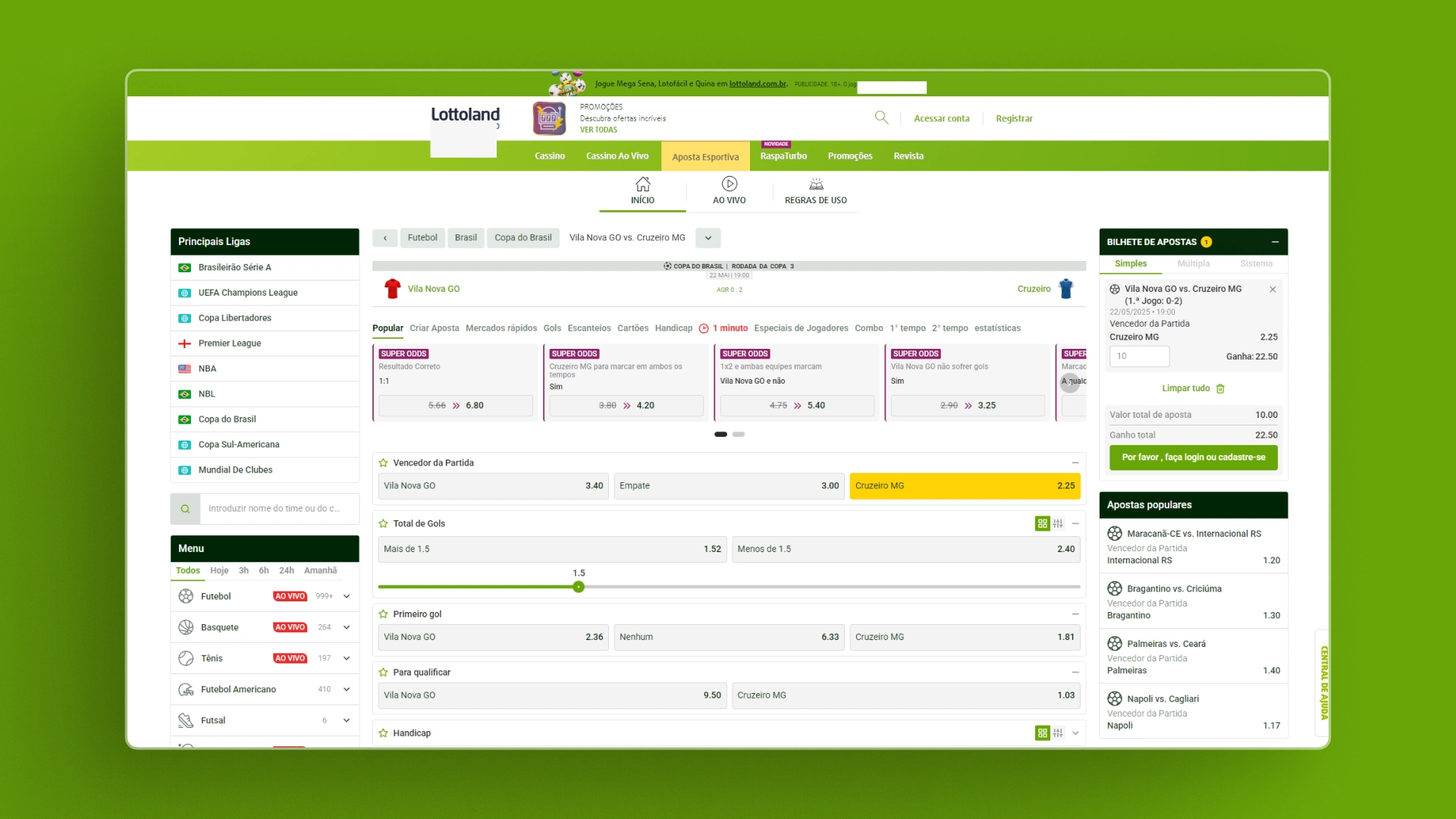The image size is (1456, 819).
Task: Favorite the Vencedor da Partida market star
Action: pyautogui.click(x=383, y=463)
